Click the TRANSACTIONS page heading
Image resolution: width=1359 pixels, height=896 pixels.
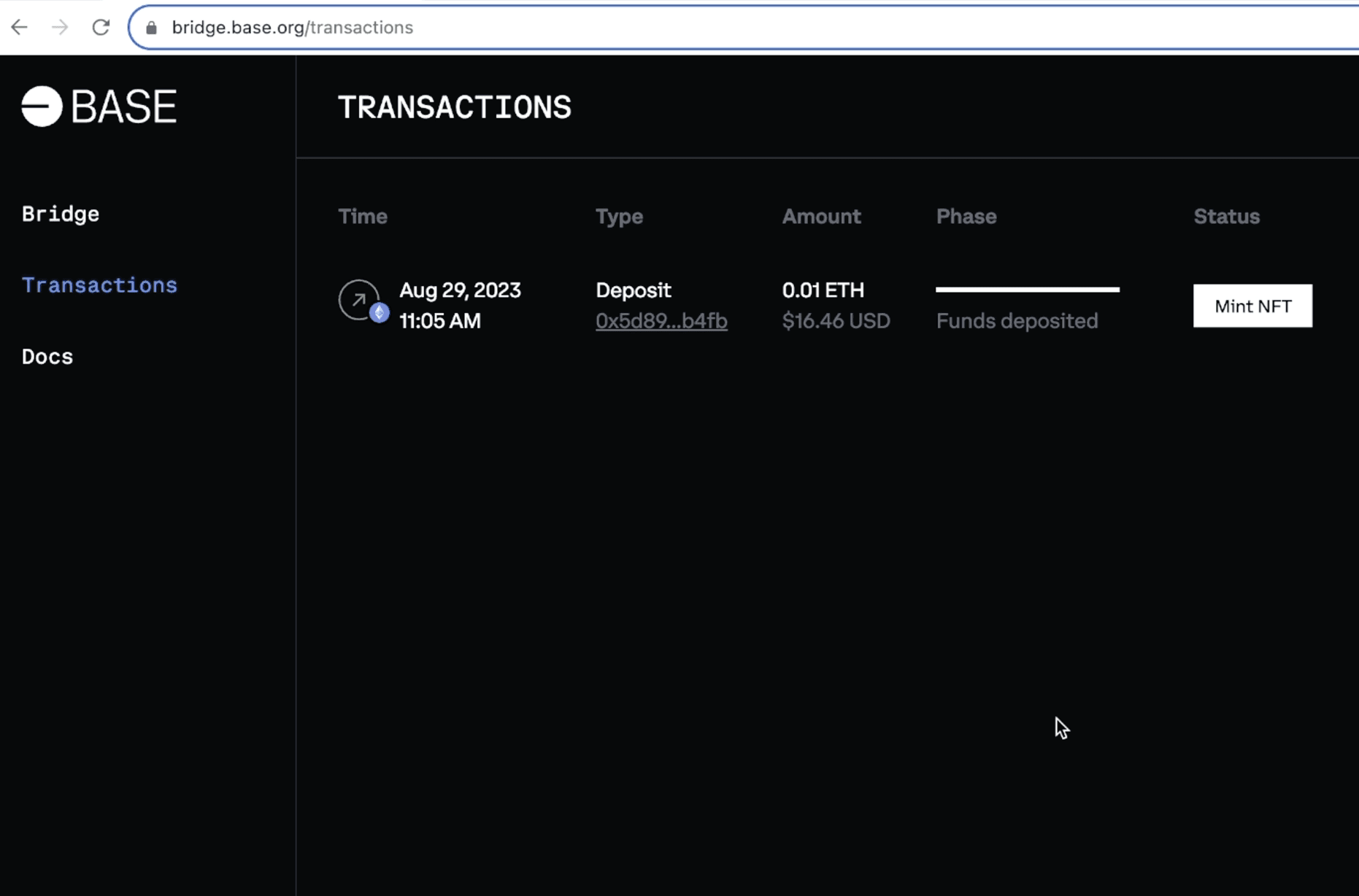point(455,107)
